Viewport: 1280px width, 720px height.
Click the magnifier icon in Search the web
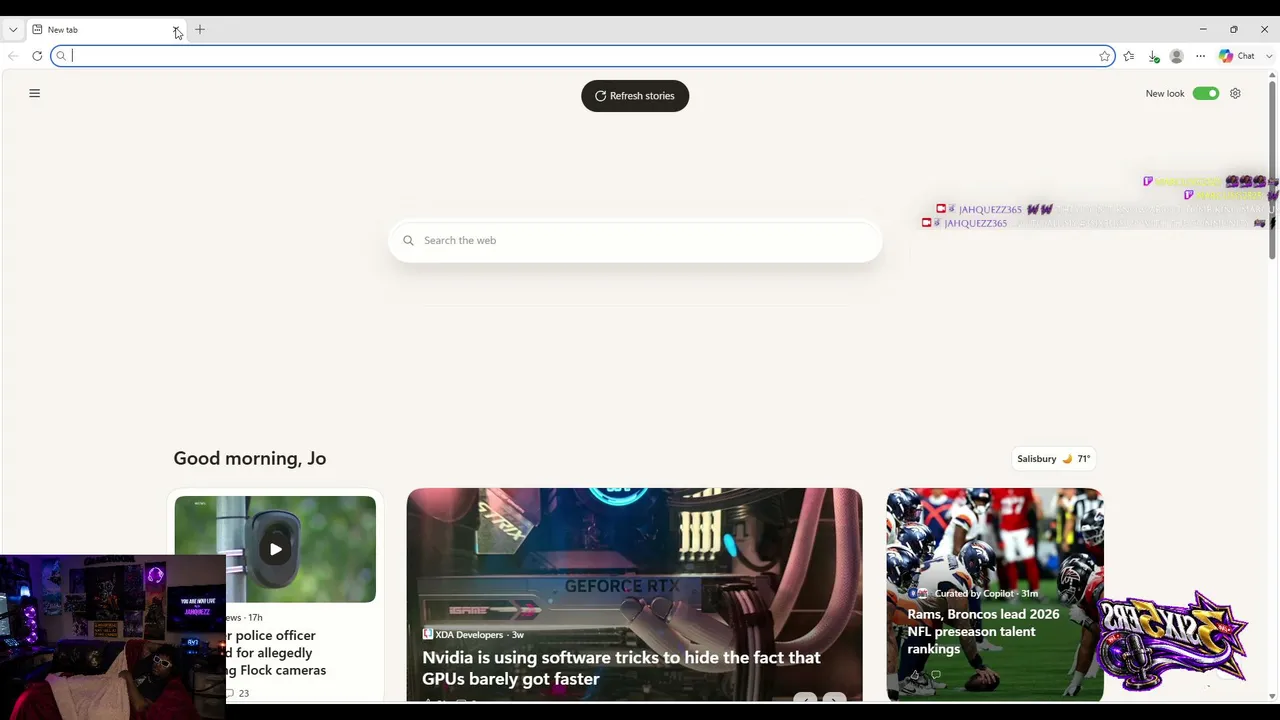(x=408, y=240)
